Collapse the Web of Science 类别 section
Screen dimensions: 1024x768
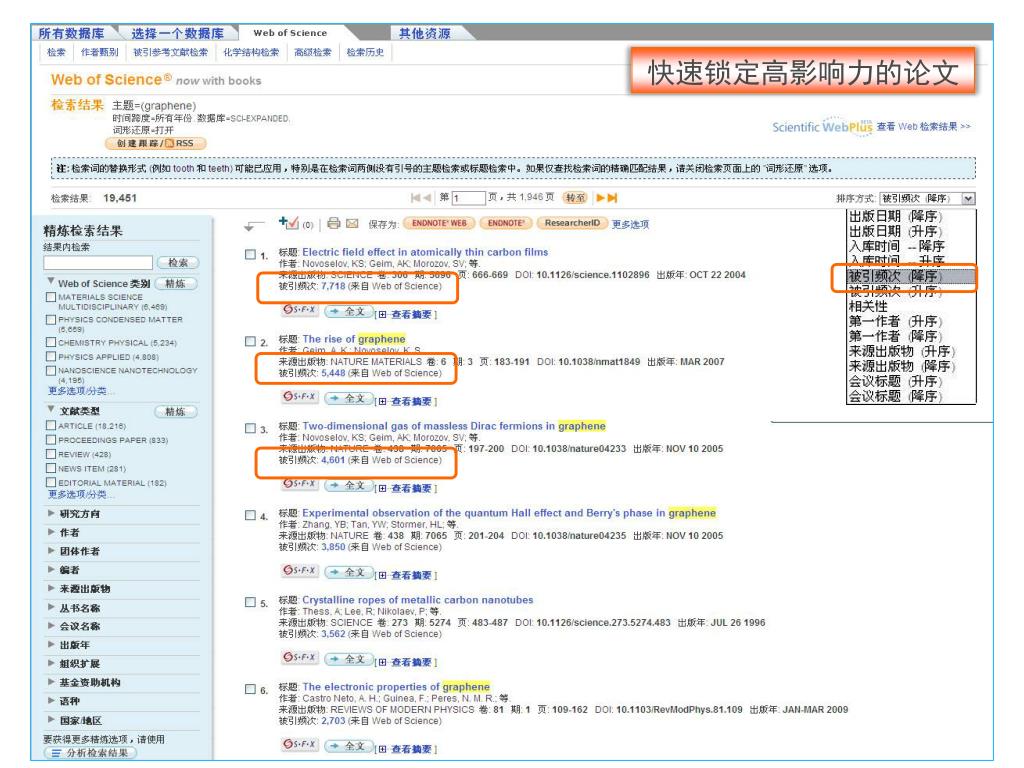[x=51, y=281]
